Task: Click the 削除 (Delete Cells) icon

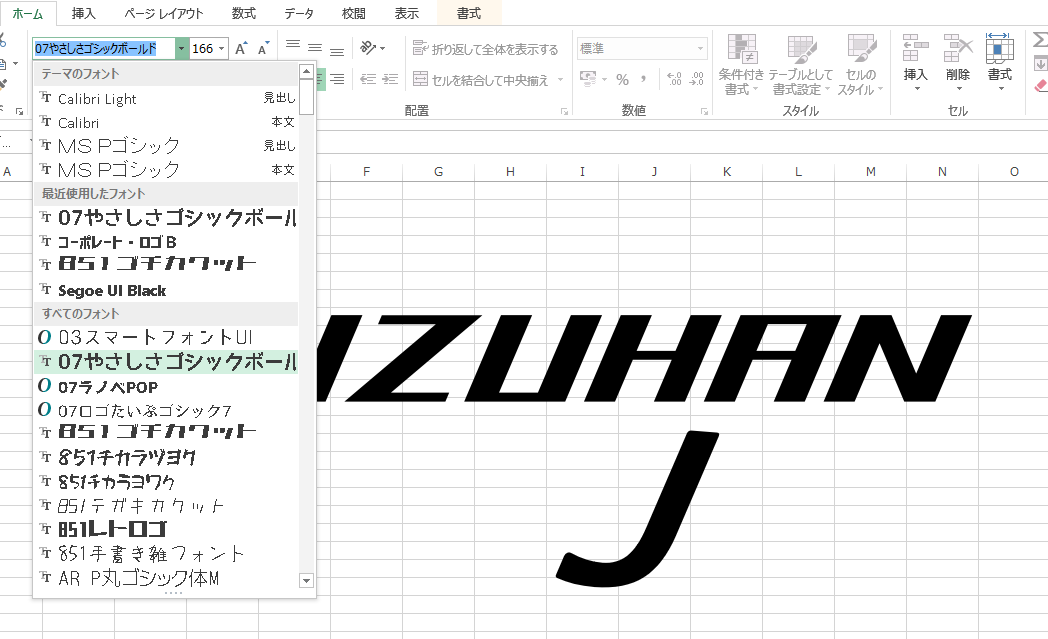Action: coord(957,60)
